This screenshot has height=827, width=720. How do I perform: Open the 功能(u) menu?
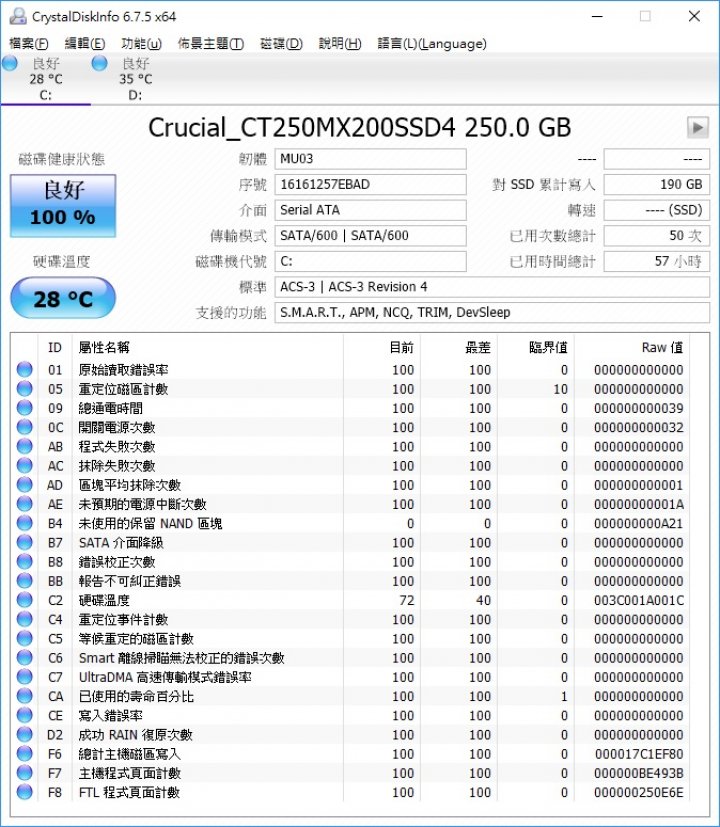pyautogui.click(x=141, y=43)
